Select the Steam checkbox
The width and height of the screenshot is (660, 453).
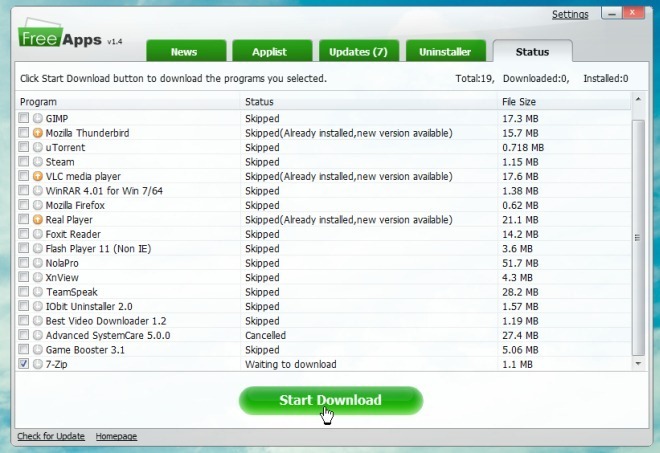point(24,161)
